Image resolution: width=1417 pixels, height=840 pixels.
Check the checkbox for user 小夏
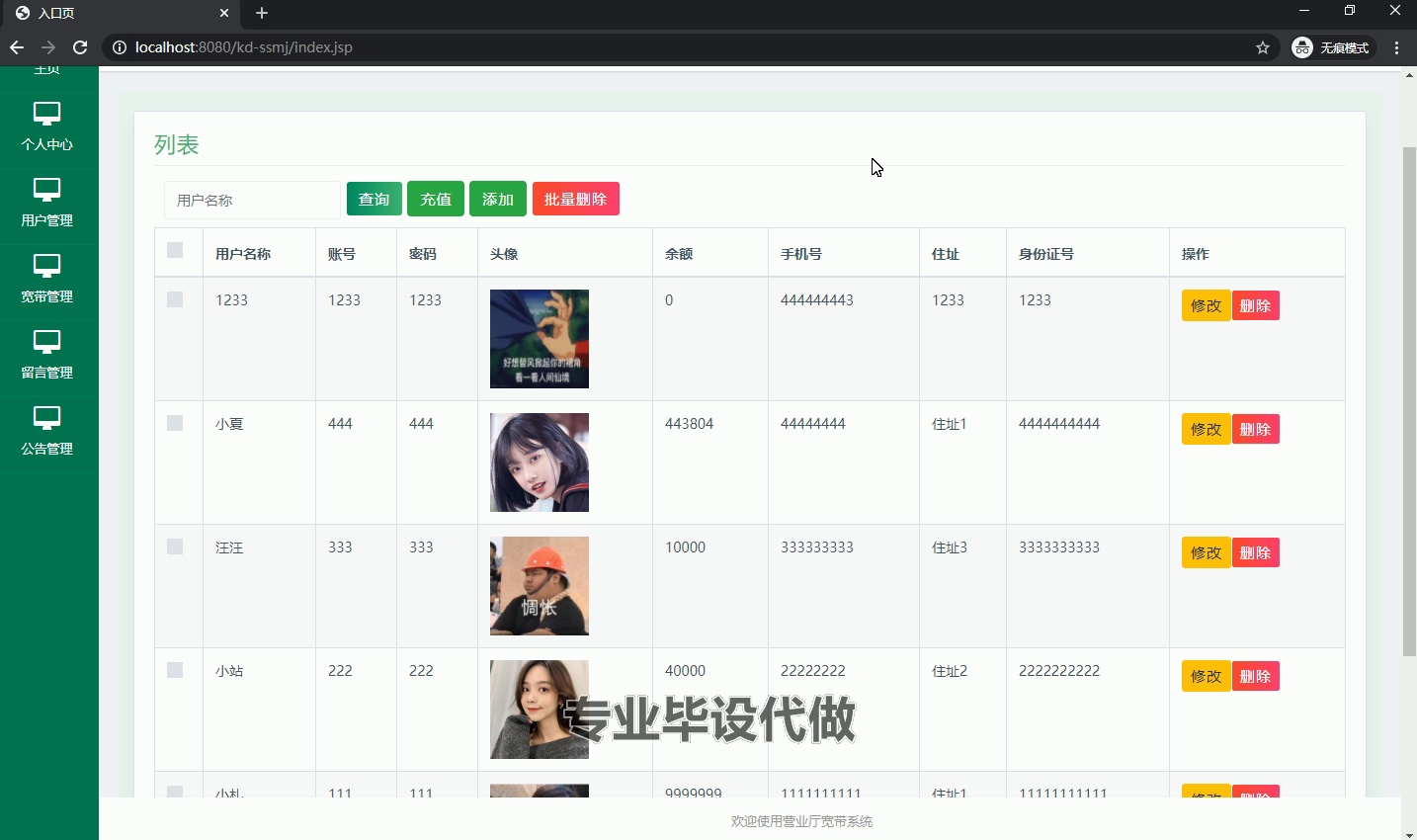point(175,423)
